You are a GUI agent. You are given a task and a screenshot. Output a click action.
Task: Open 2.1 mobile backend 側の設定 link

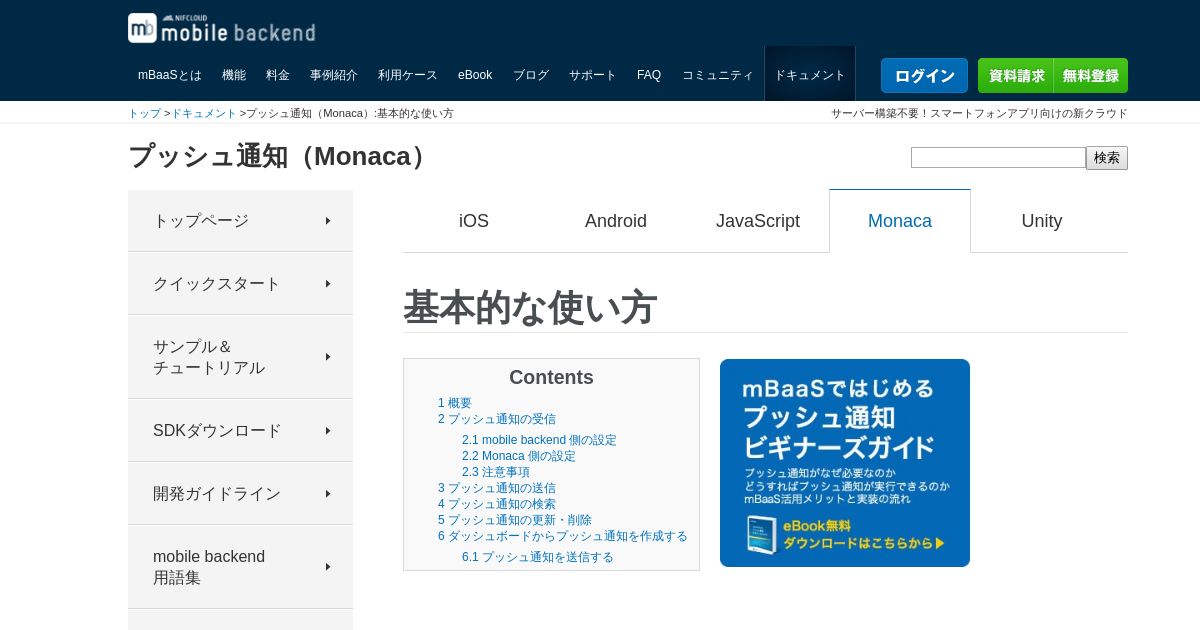[539, 440]
